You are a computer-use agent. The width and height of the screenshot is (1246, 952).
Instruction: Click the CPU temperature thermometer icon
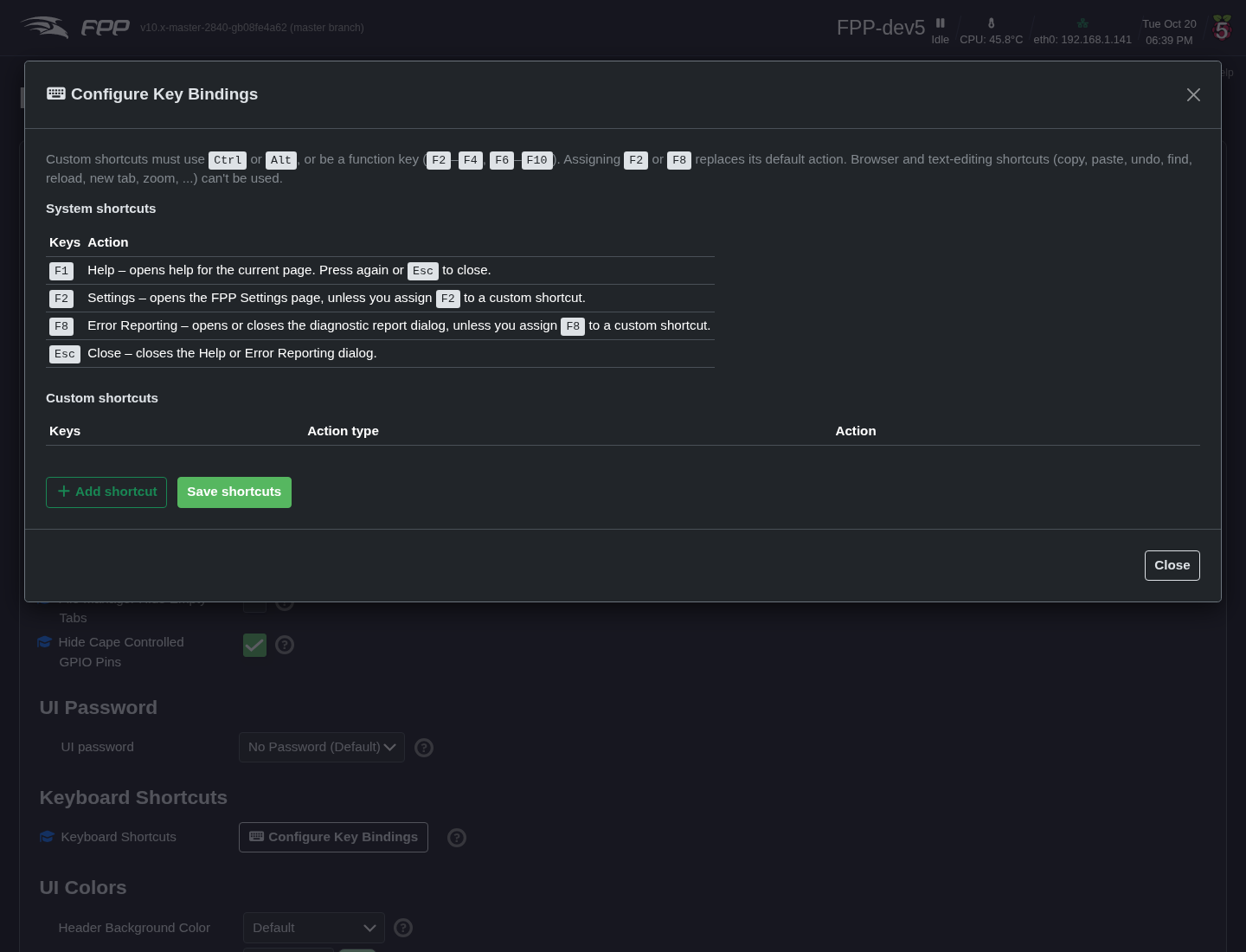992,23
